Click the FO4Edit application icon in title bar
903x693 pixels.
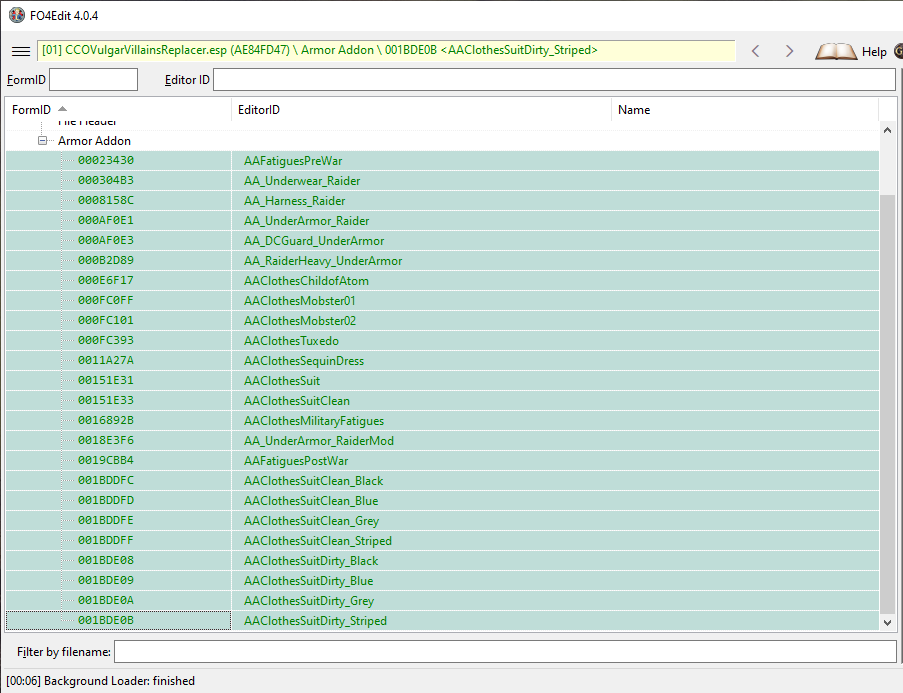point(17,16)
